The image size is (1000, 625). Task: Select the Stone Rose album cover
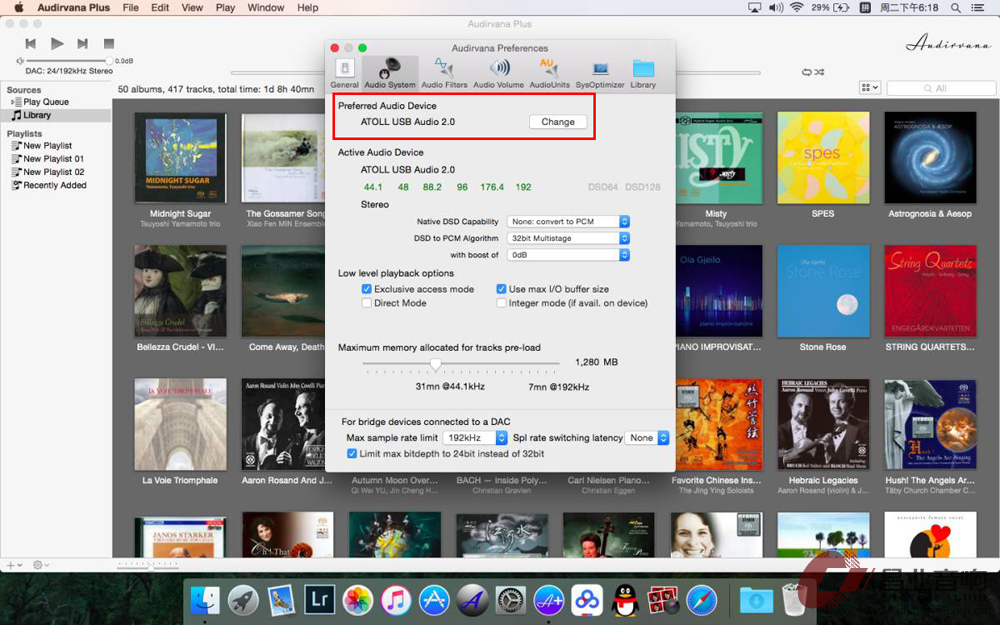823,291
